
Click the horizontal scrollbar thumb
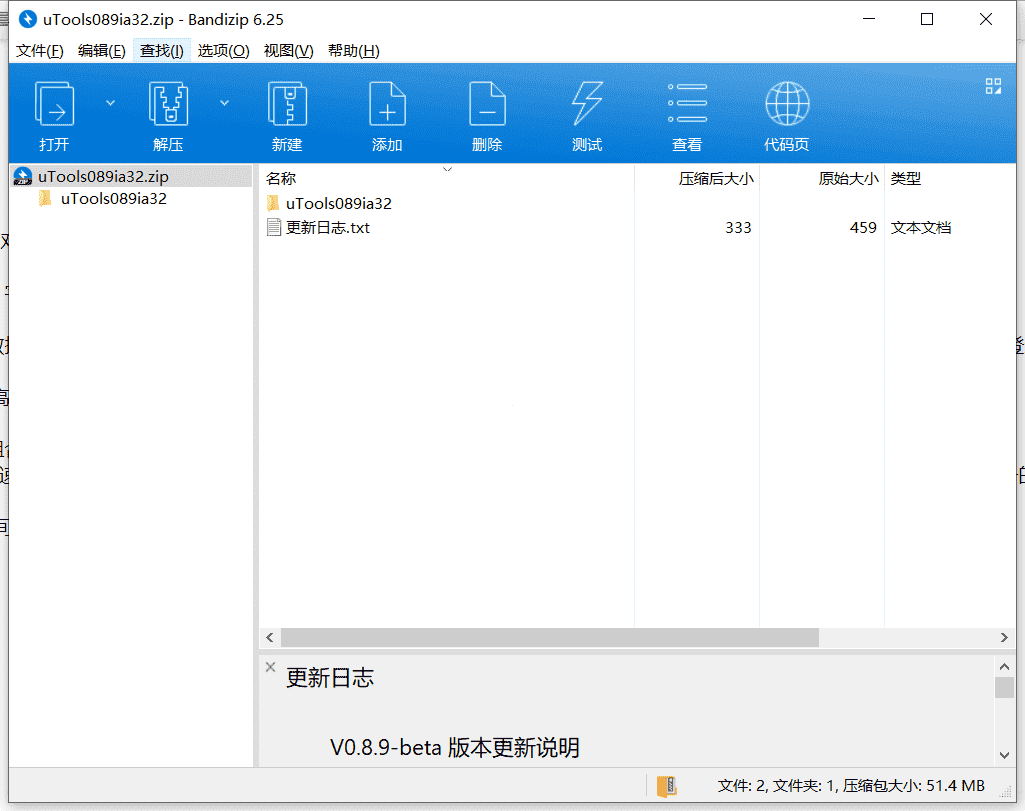point(550,637)
